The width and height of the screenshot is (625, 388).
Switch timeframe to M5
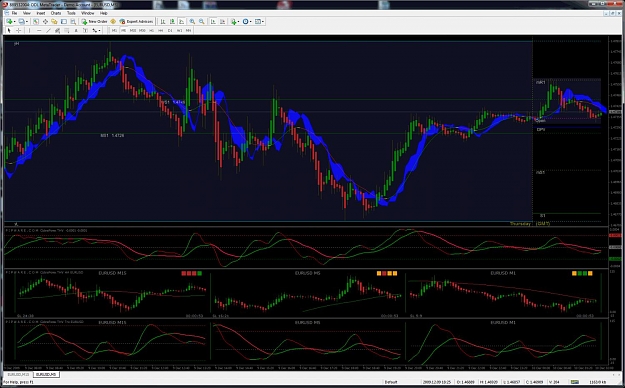click(x=124, y=30)
